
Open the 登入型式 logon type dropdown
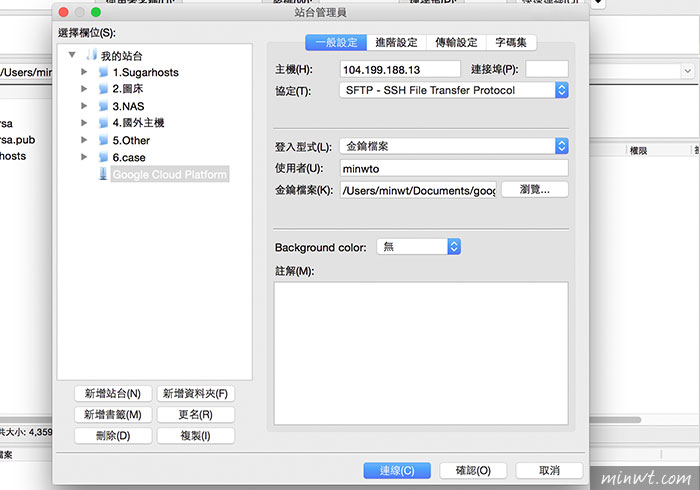click(x=454, y=146)
